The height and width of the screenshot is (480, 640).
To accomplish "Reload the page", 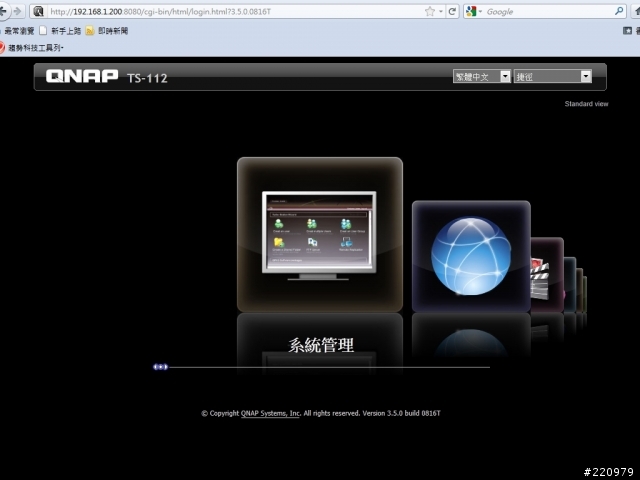I will click(452, 11).
